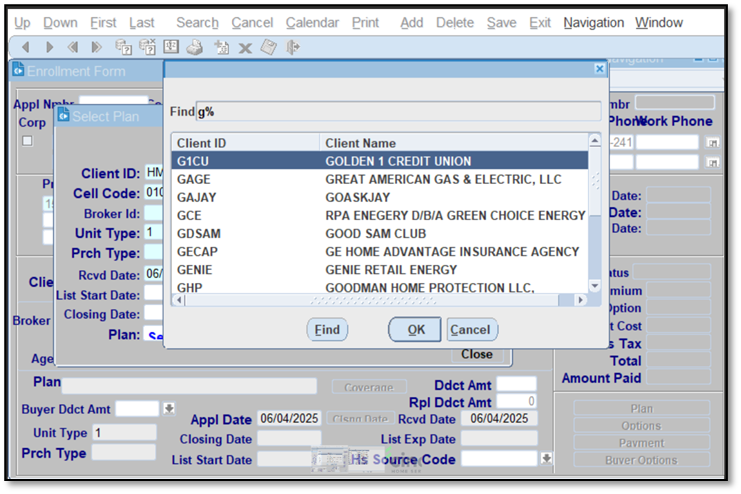741x494 pixels.
Task: Open Hs Source Code dropdown arrow
Action: (x=546, y=458)
